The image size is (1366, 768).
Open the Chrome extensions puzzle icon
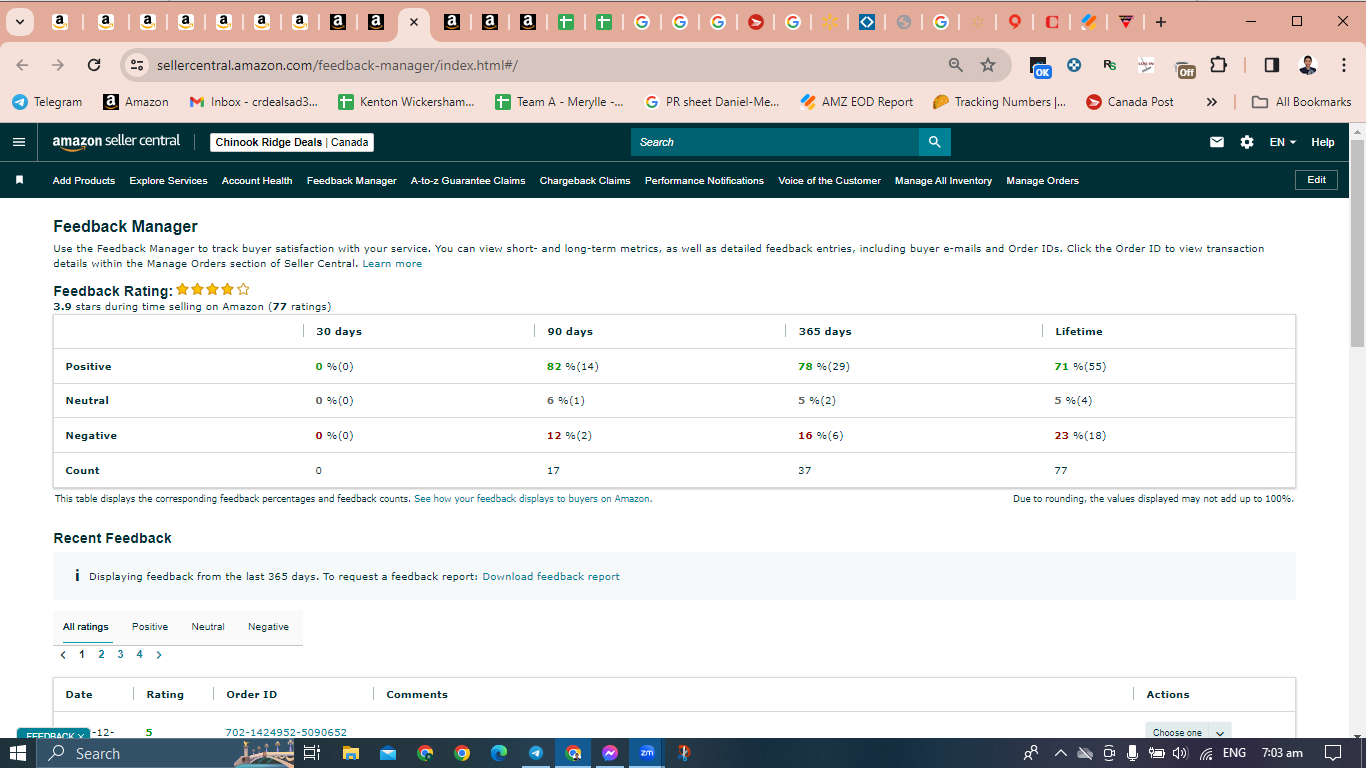[x=1218, y=65]
